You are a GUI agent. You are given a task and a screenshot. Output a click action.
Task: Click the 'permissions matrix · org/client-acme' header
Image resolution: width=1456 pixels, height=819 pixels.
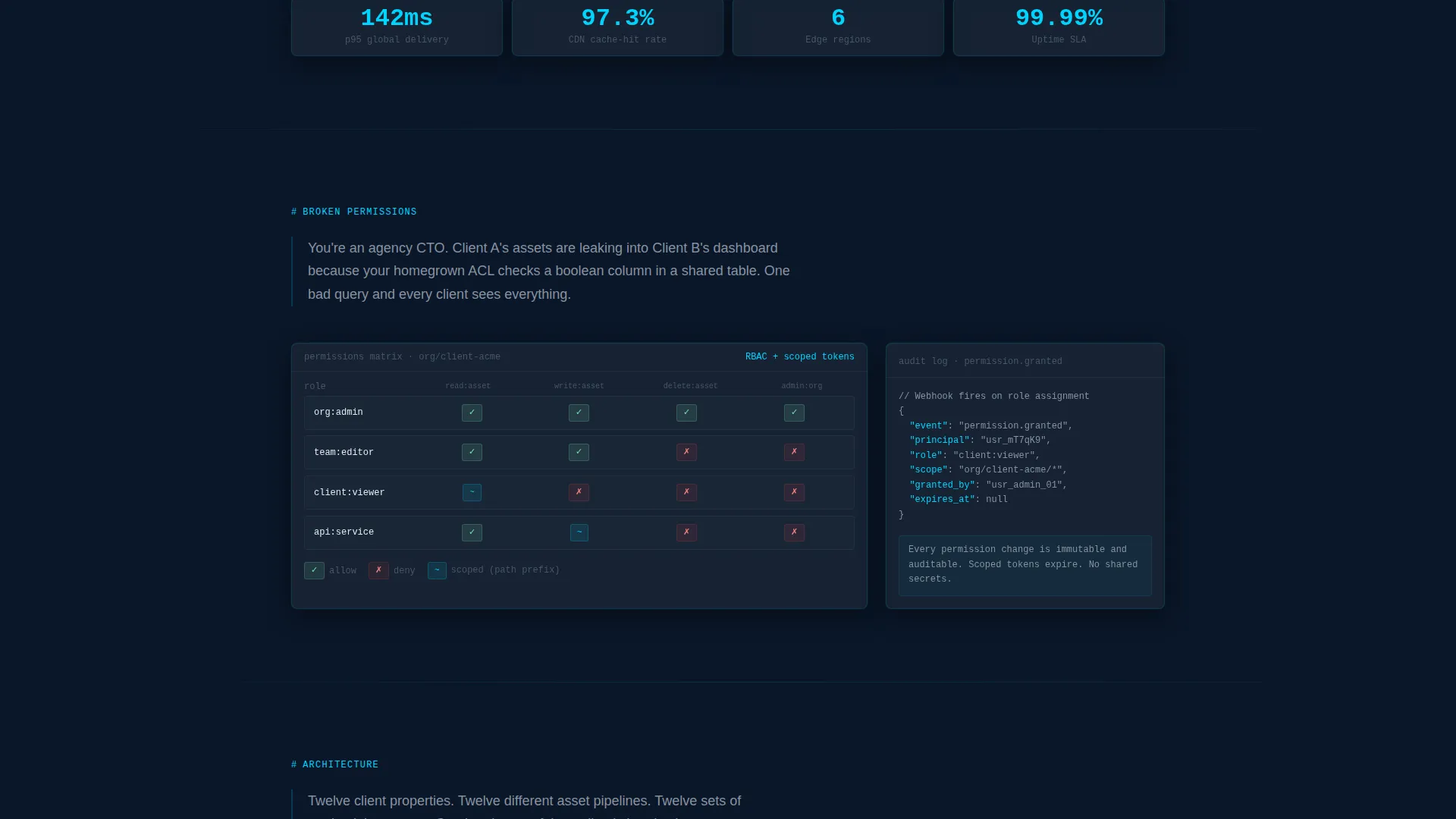point(402,357)
